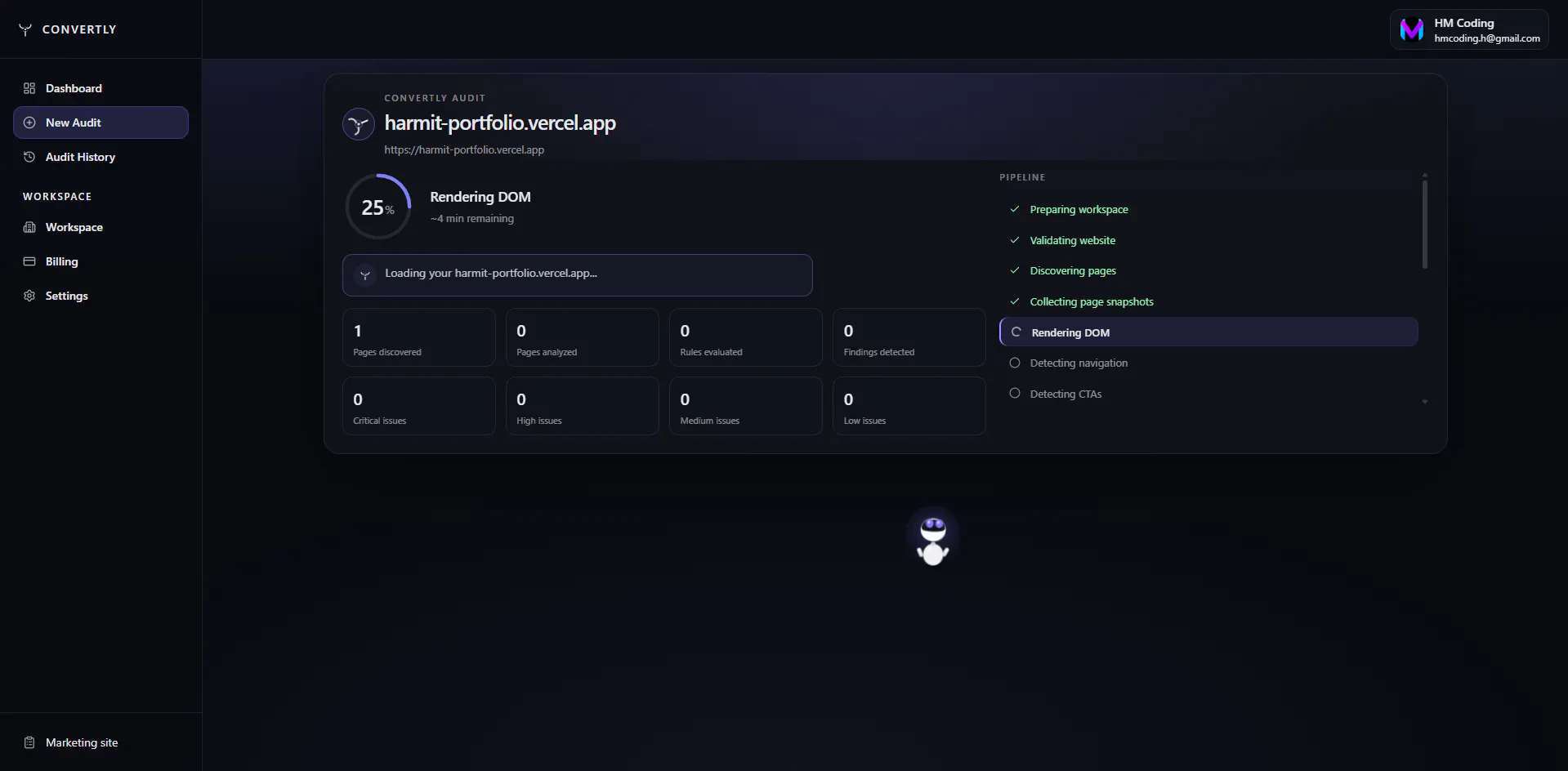This screenshot has height=771, width=1568.
Task: Click the checkmark beside Preparing workspace
Action: click(x=1015, y=209)
